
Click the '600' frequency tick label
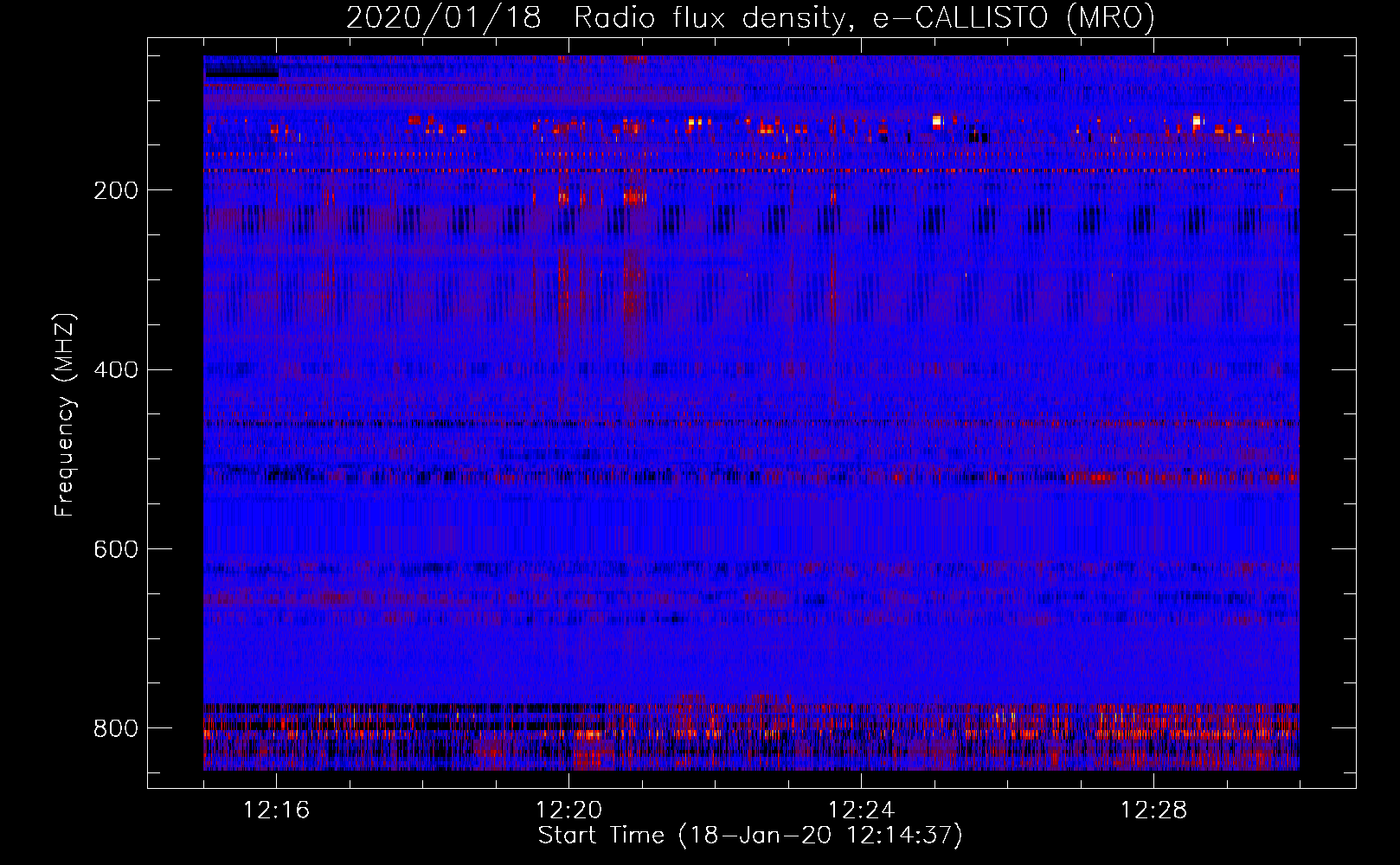pos(116,550)
